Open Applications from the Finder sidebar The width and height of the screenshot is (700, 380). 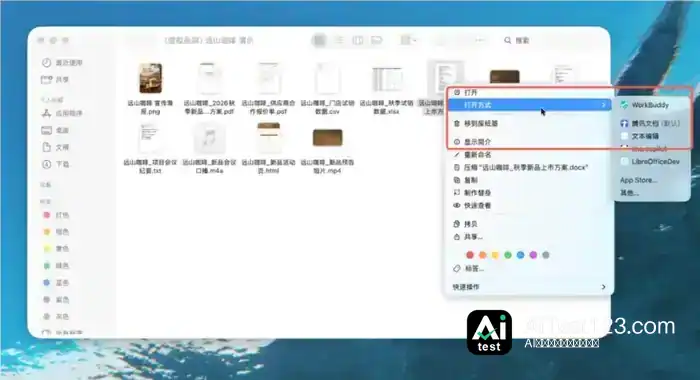(x=62, y=113)
